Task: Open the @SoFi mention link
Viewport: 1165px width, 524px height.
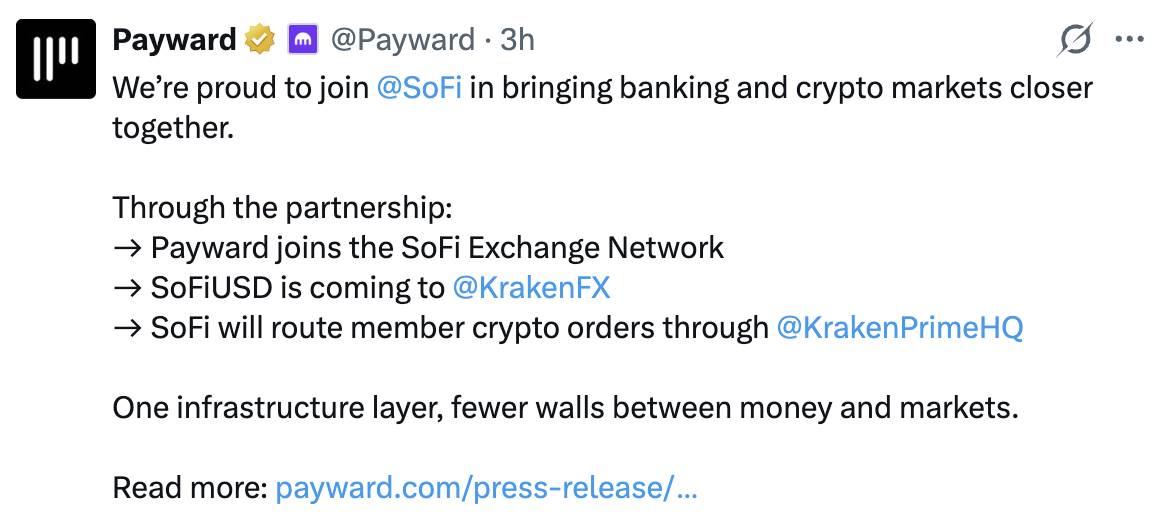Action: 419,88
